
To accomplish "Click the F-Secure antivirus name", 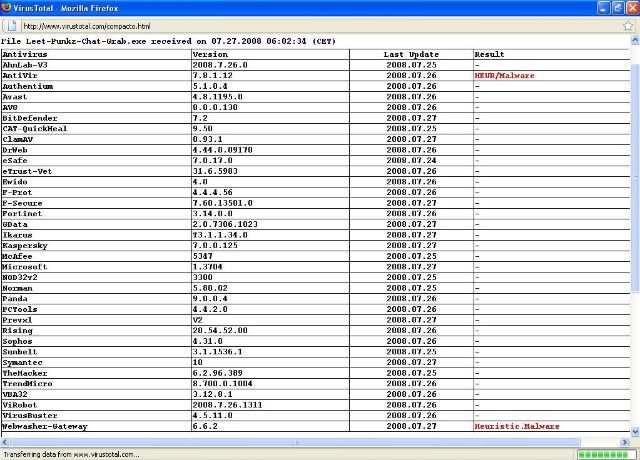I will coord(22,203).
